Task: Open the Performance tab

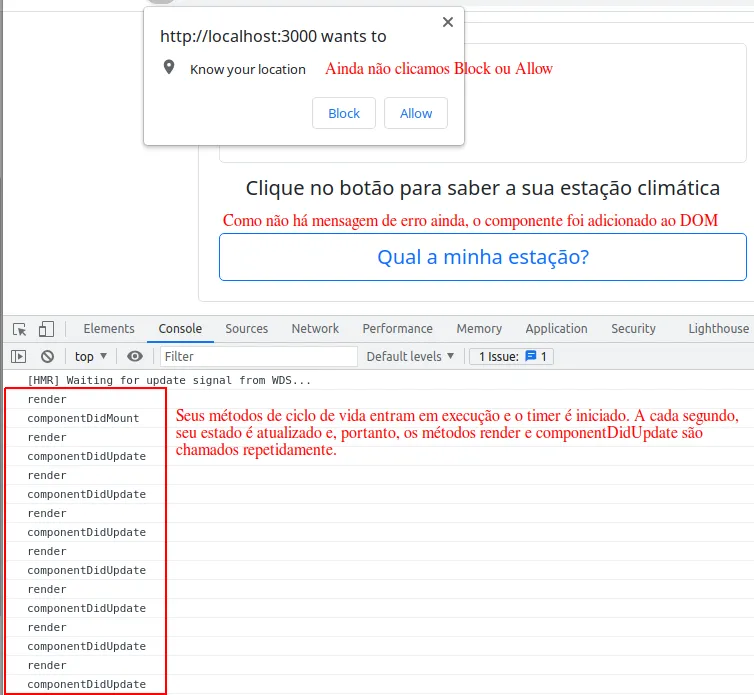Action: pos(398,329)
